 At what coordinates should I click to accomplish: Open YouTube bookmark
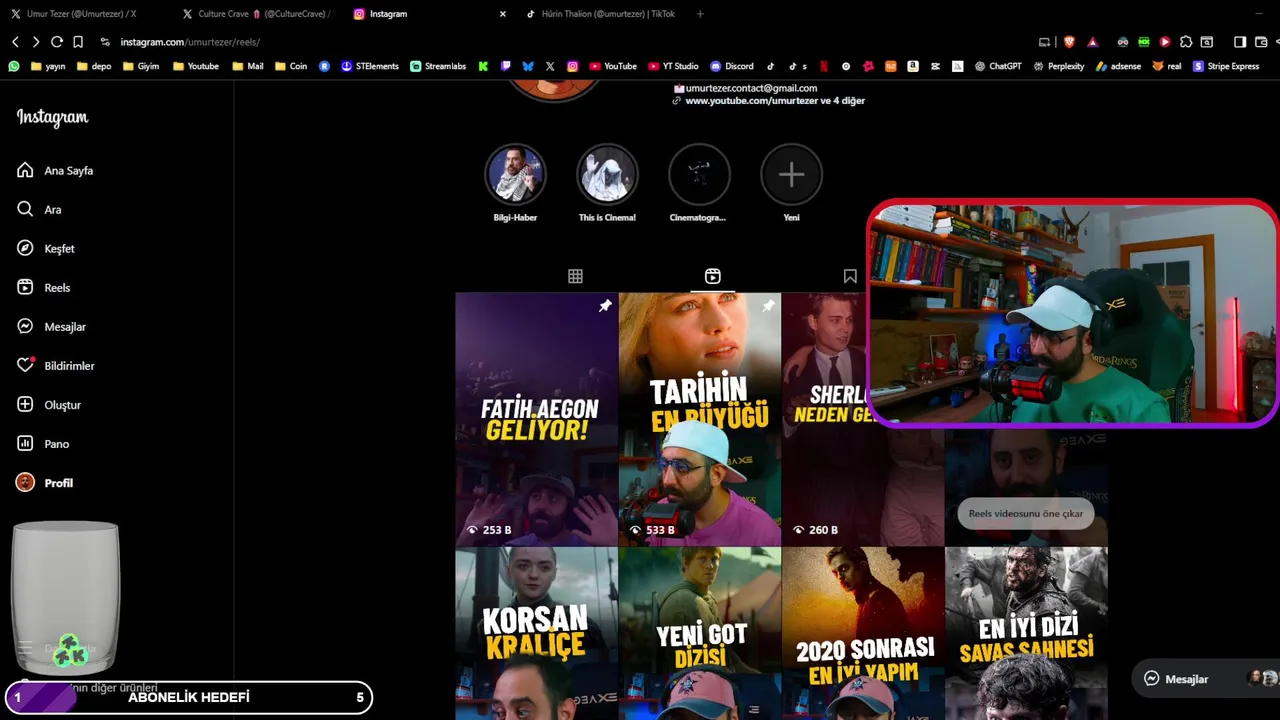pyautogui.click(x=613, y=66)
